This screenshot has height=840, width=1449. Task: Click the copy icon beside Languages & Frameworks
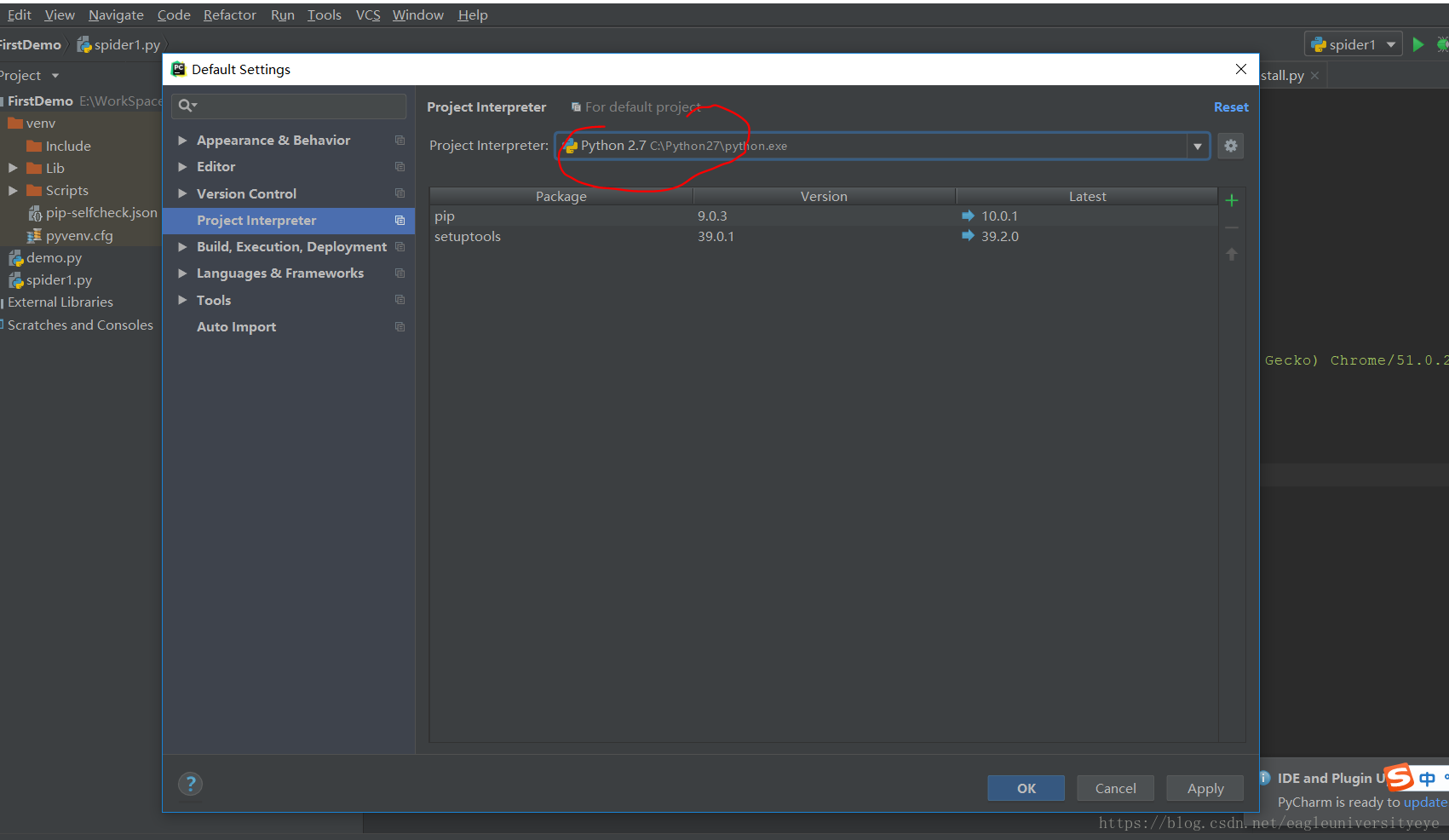[x=400, y=273]
